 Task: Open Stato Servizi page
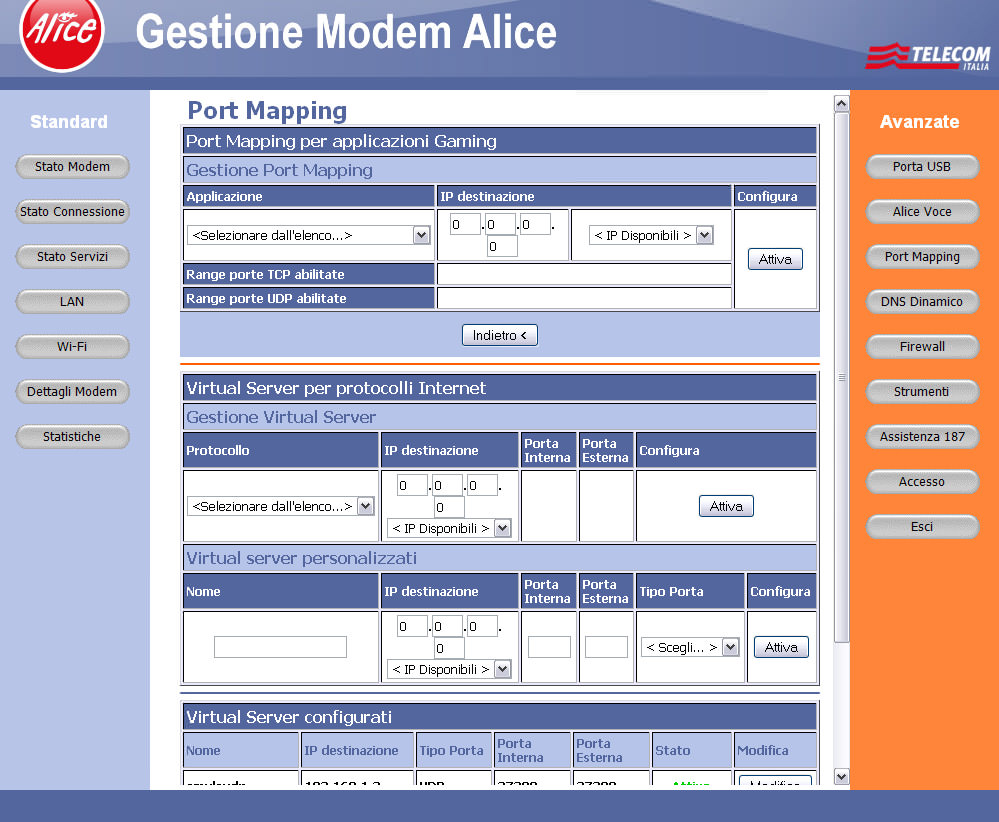pos(72,257)
